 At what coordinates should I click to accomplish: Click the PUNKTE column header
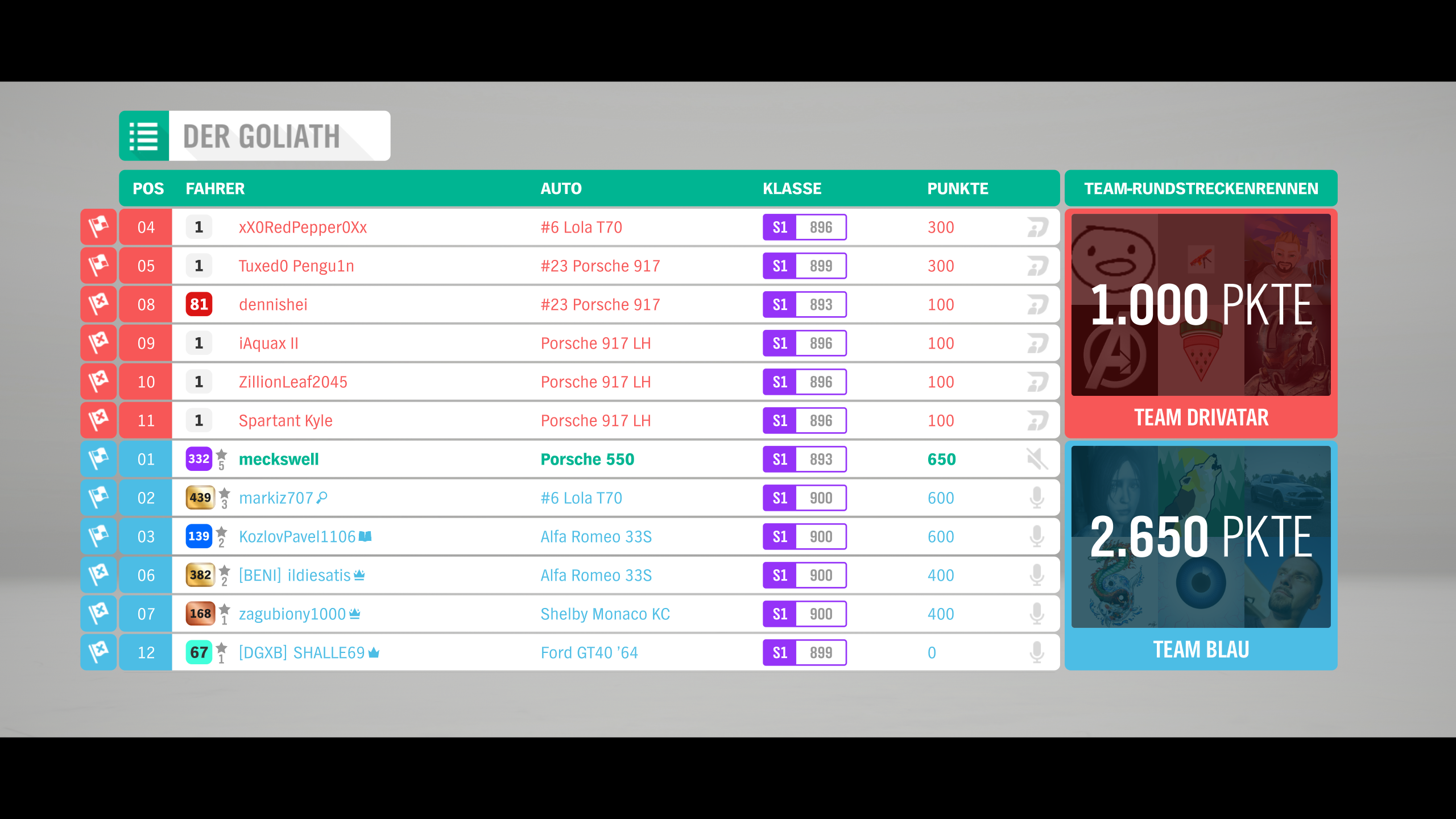click(958, 188)
